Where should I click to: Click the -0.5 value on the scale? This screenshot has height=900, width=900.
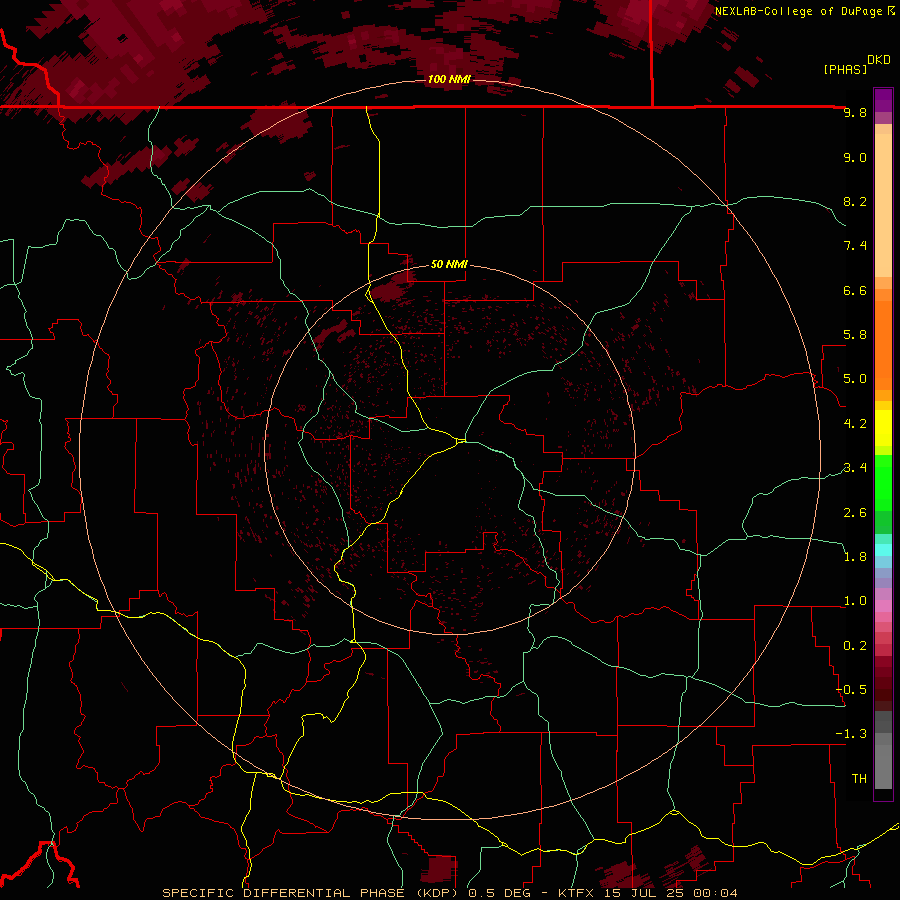click(x=852, y=690)
